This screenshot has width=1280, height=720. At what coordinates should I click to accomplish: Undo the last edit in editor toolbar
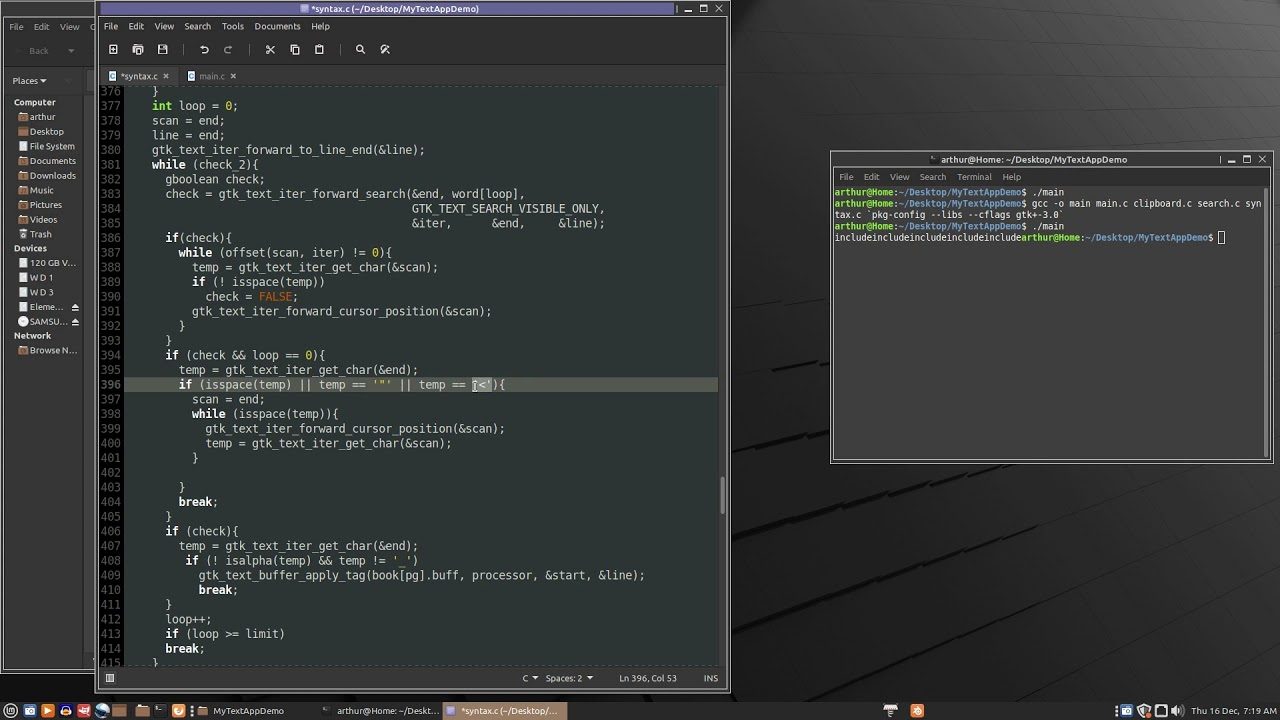pos(204,49)
